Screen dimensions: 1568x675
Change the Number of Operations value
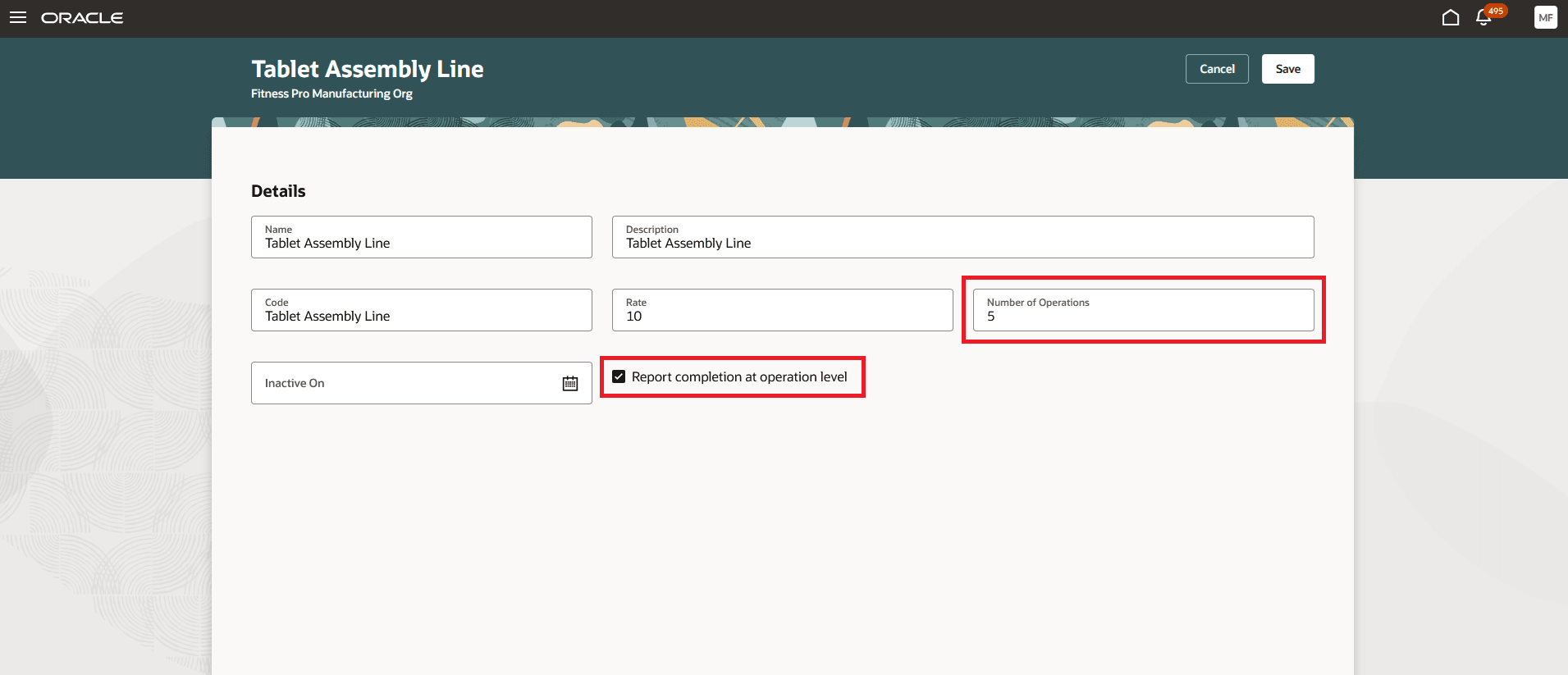(x=1144, y=310)
